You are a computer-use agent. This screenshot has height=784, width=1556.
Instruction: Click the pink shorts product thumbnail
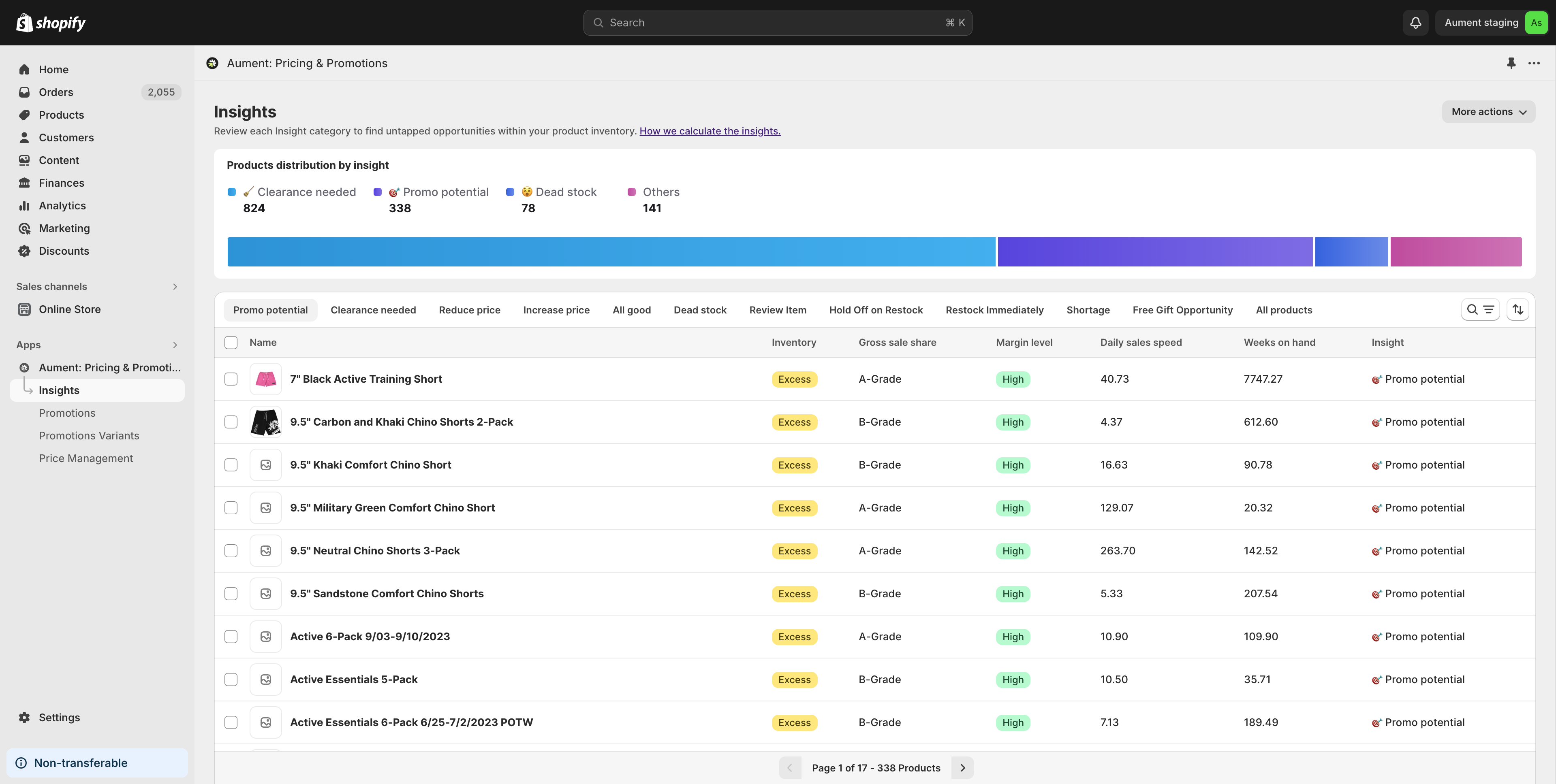click(x=266, y=379)
